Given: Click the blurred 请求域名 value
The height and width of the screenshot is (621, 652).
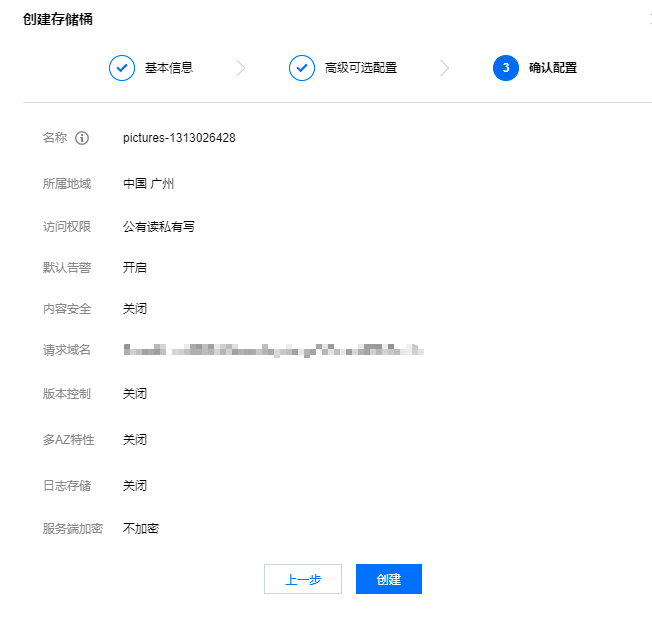Looking at the screenshot, I should (273, 350).
